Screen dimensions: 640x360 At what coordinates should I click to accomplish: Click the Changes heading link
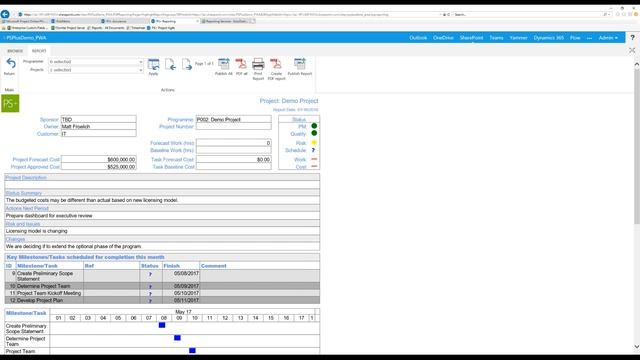point(15,239)
